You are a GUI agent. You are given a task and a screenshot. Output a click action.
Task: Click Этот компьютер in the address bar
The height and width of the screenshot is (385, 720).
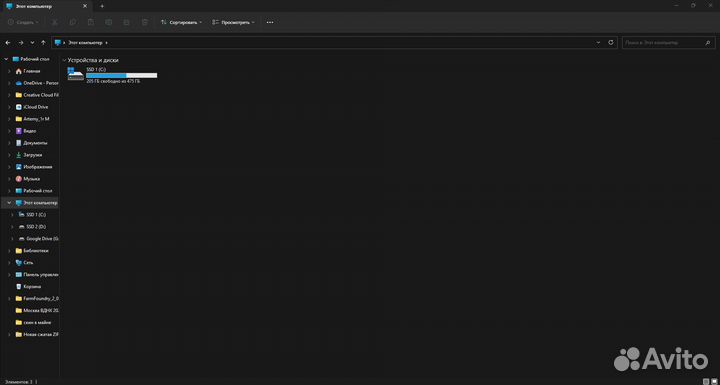pyautogui.click(x=85, y=42)
